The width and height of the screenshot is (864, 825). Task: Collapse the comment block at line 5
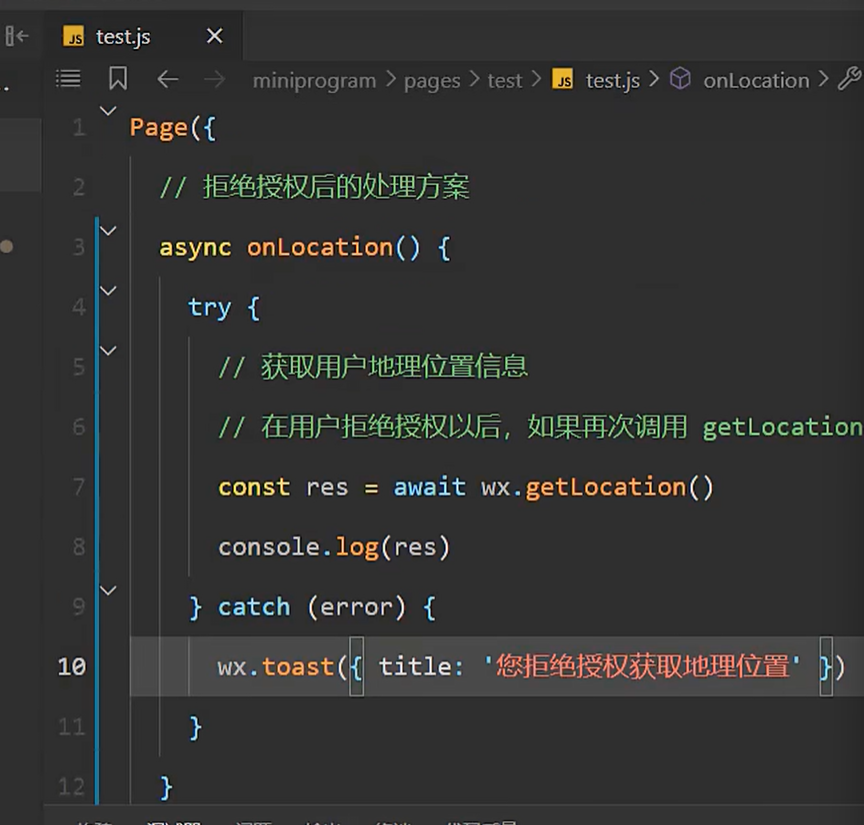pyautogui.click(x=108, y=351)
